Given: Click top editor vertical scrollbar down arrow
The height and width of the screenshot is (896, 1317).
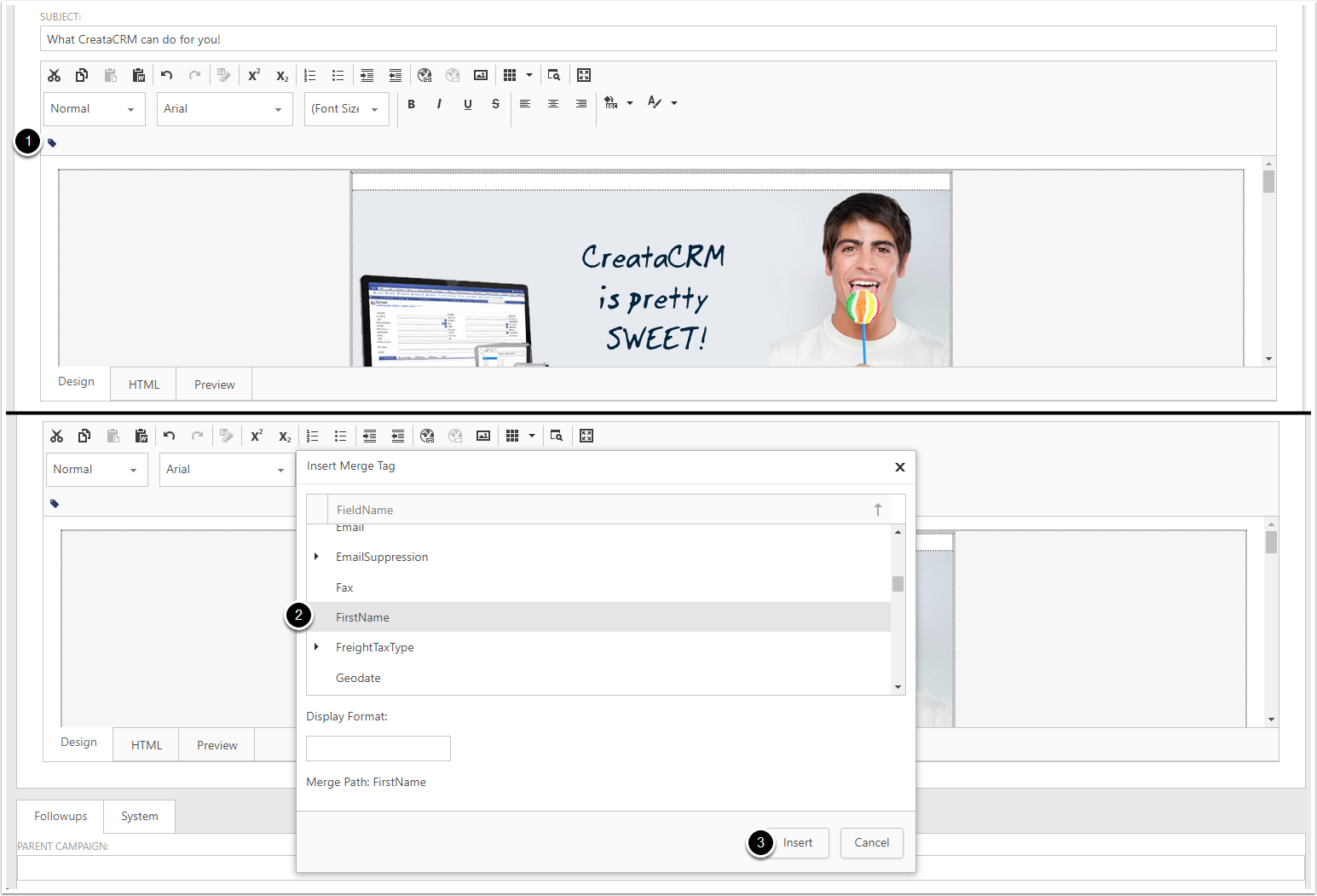Looking at the screenshot, I should (1269, 359).
